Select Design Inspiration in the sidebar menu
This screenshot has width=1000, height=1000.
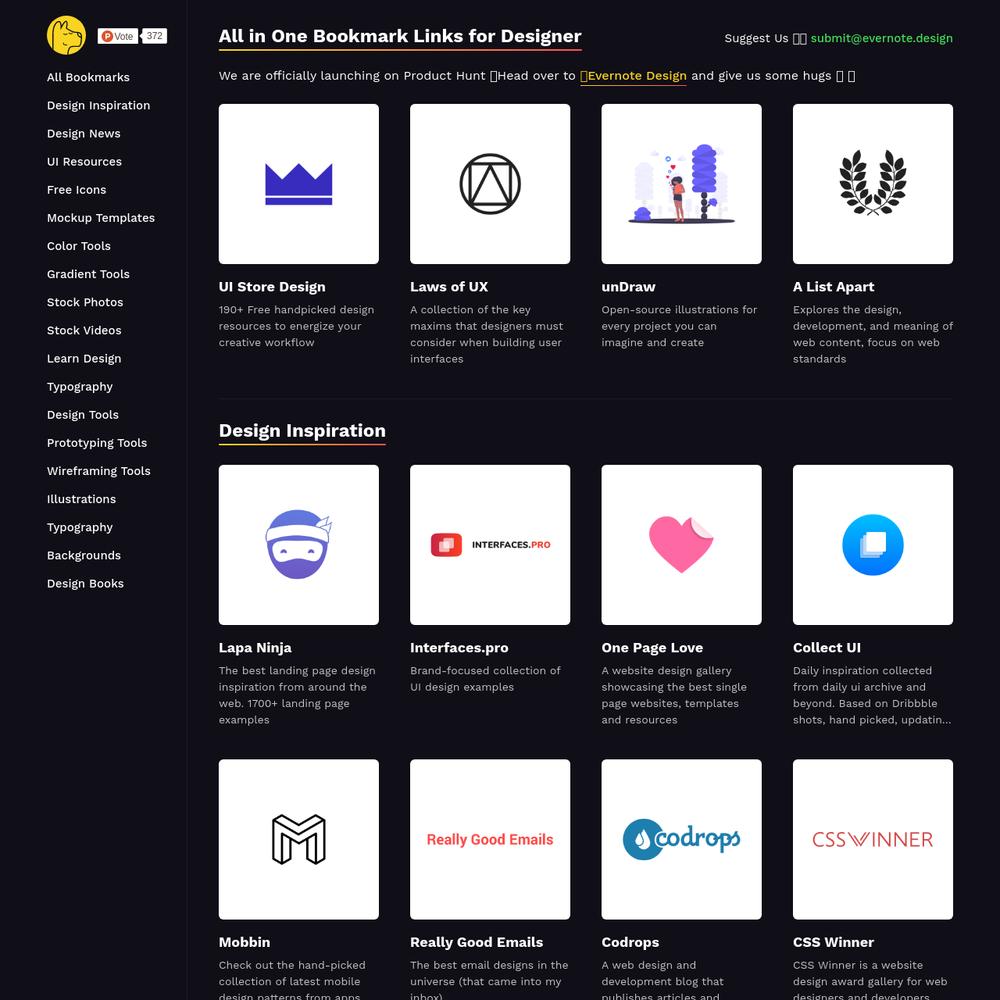pos(98,105)
